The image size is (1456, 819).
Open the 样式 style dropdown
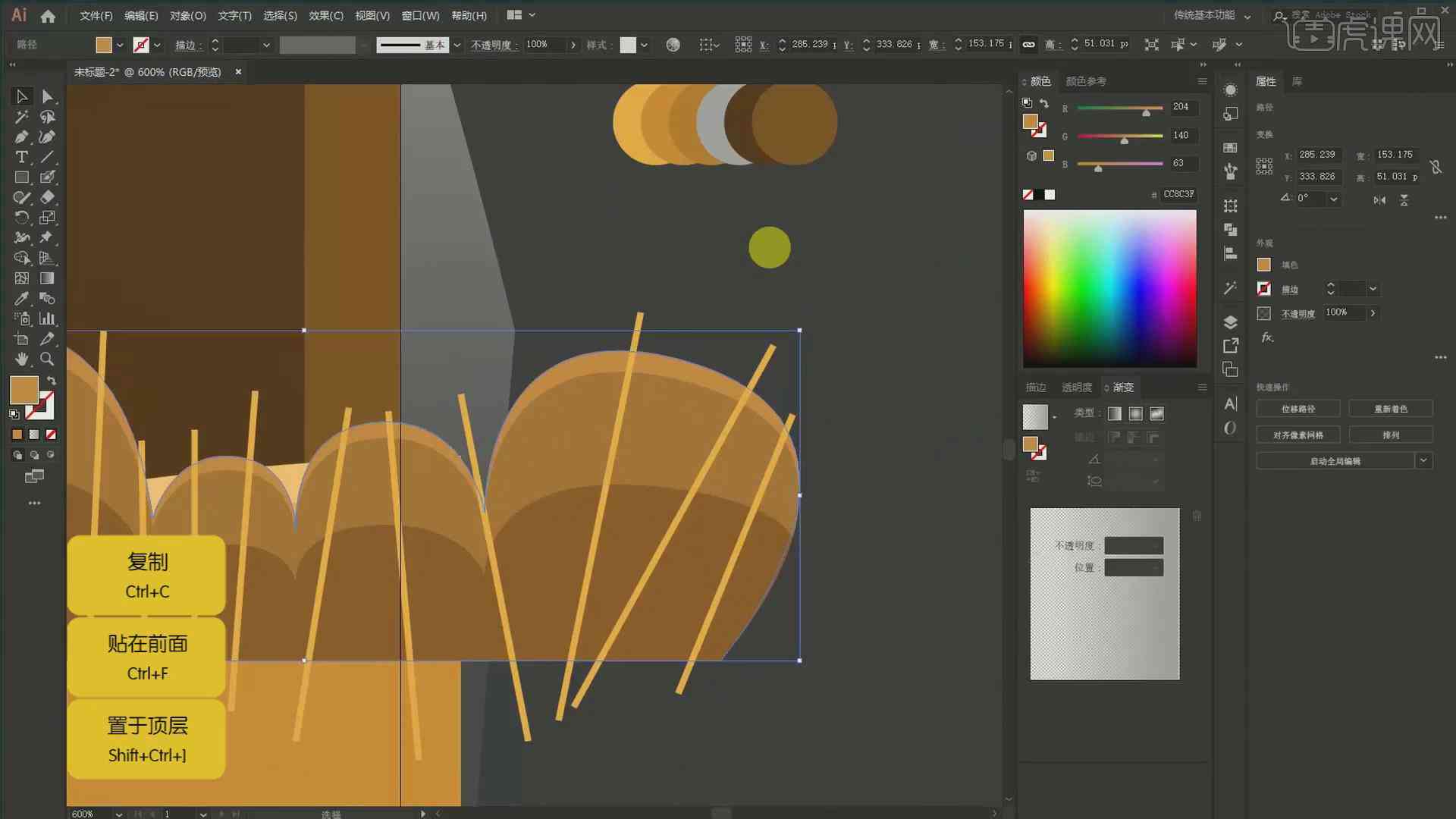click(x=647, y=44)
